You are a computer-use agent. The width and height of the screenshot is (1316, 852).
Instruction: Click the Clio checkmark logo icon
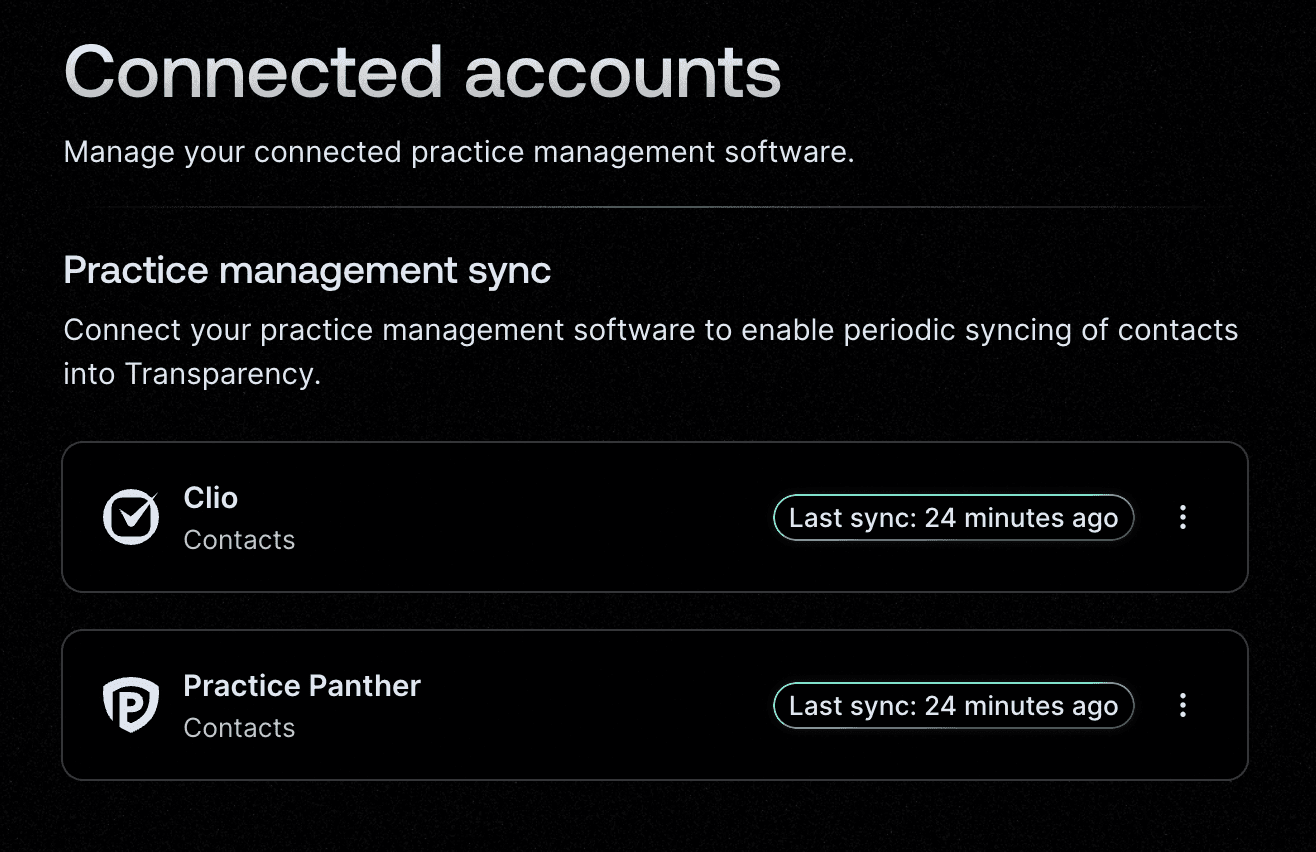[131, 517]
